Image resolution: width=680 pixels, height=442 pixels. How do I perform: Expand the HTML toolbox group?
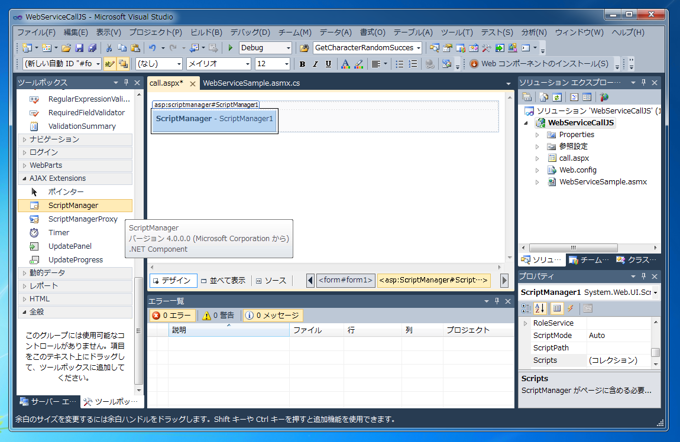tap(75, 299)
